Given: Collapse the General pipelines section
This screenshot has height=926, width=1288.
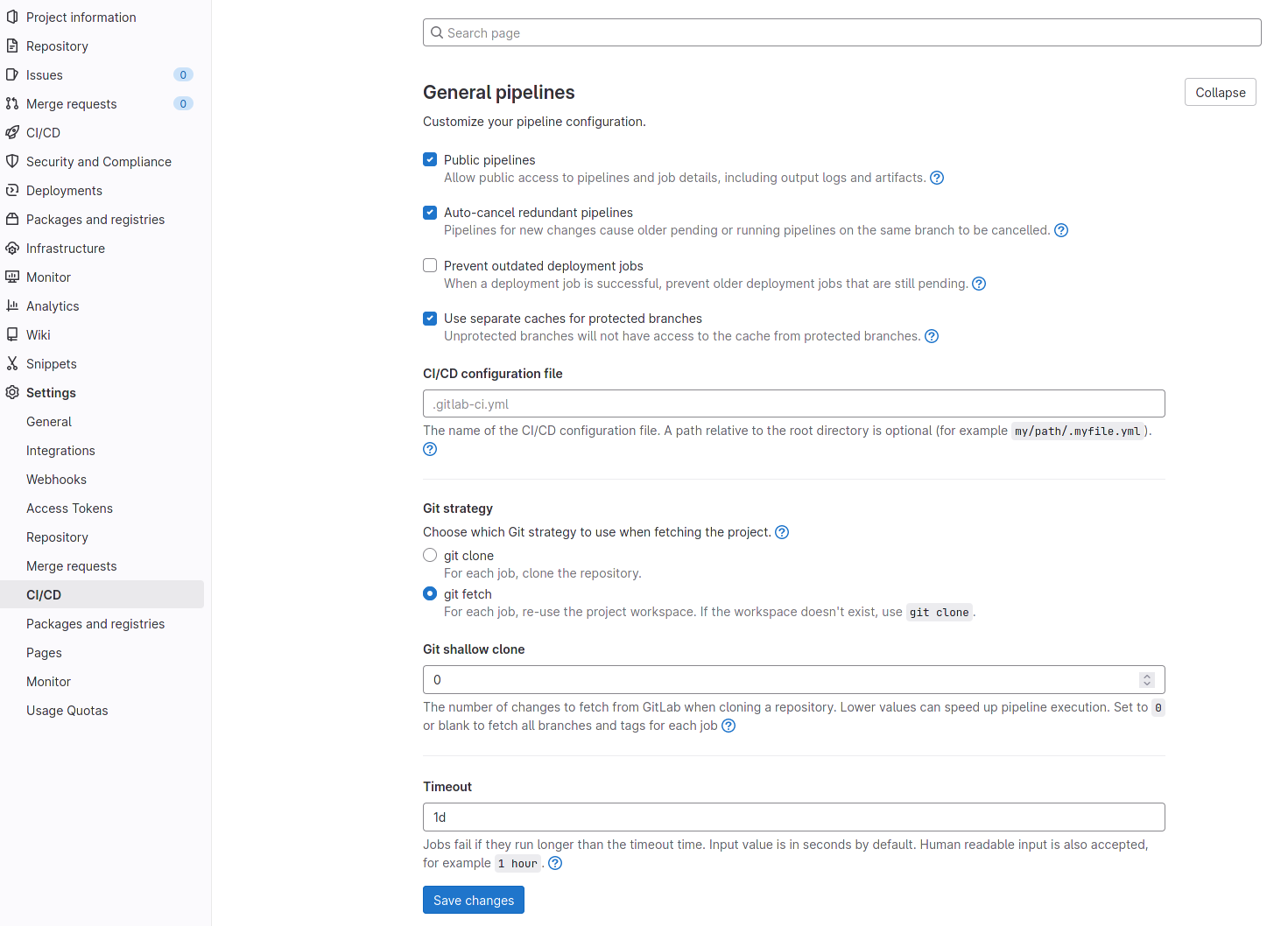Looking at the screenshot, I should tap(1221, 92).
